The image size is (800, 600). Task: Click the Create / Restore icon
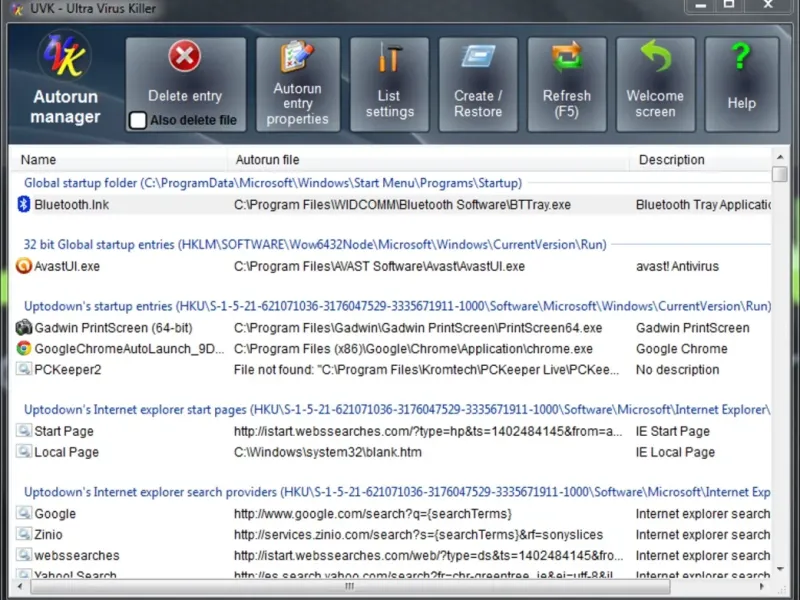pyautogui.click(x=478, y=56)
